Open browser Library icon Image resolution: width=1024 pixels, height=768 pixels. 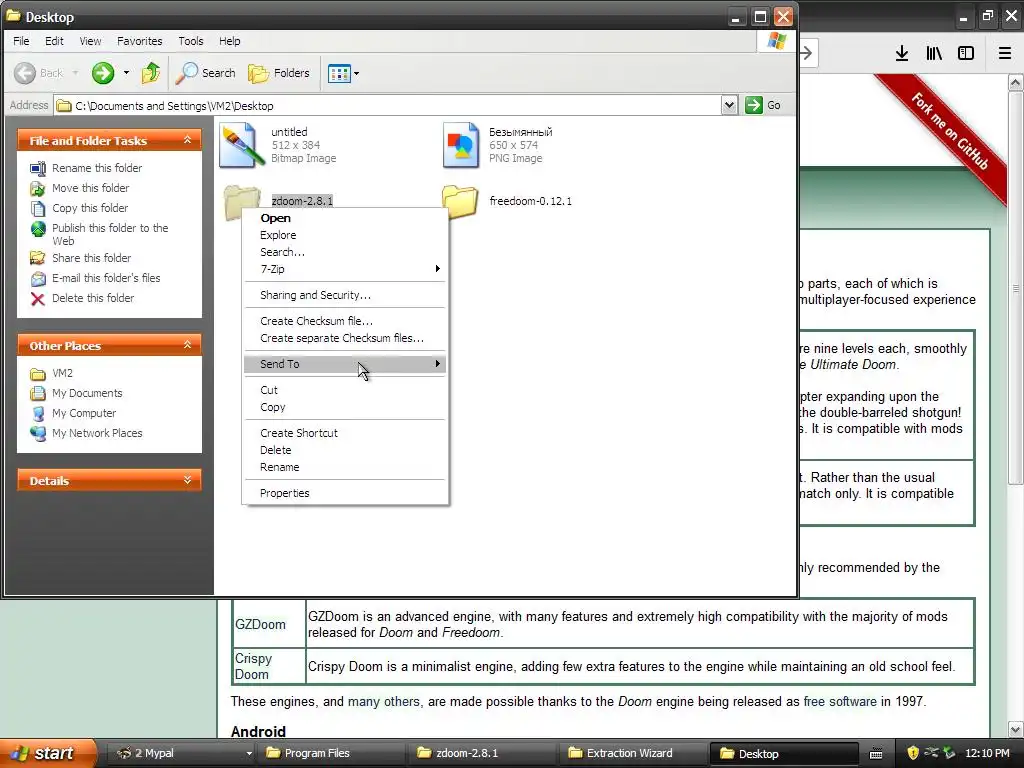click(x=934, y=53)
